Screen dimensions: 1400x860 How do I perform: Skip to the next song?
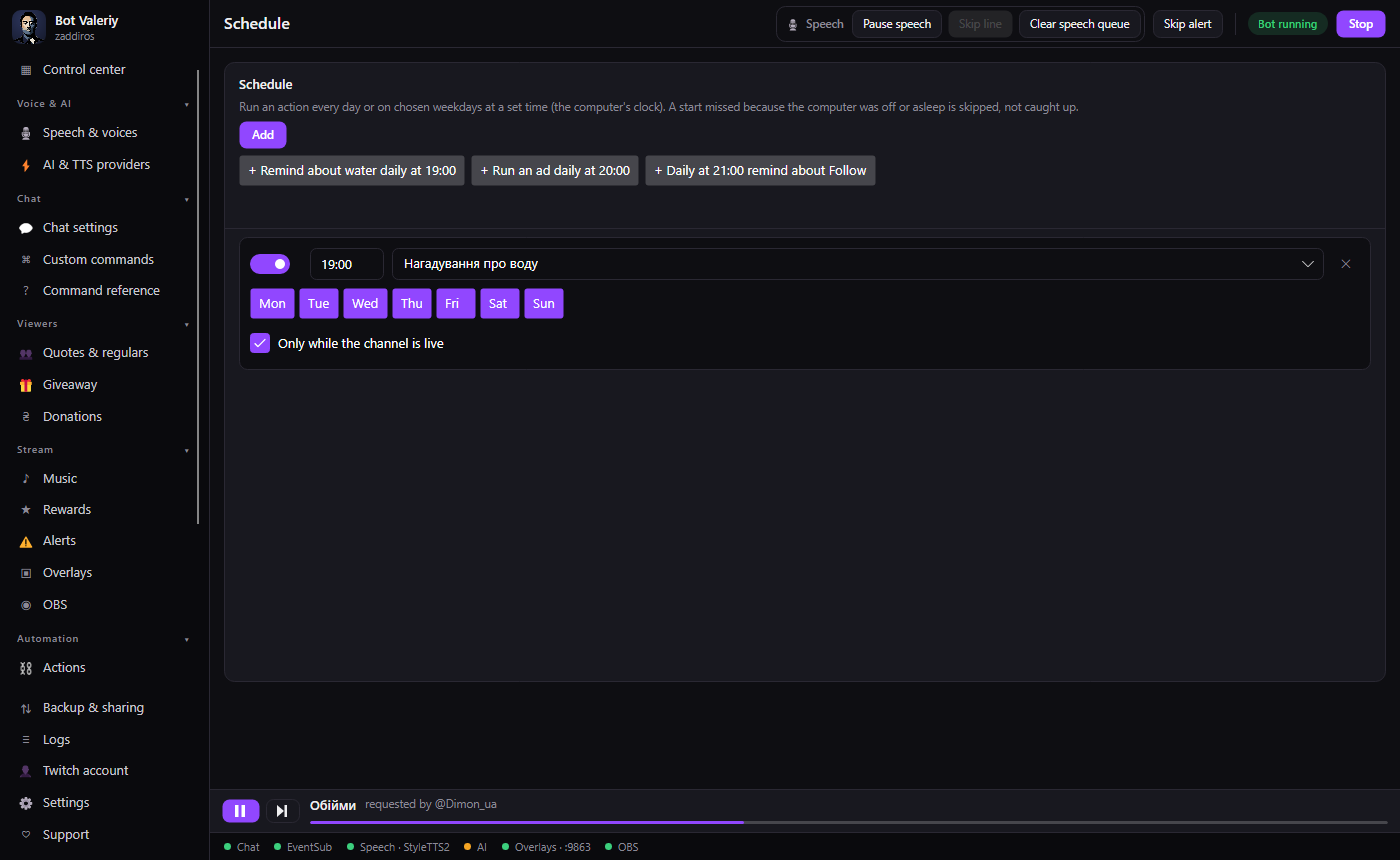click(282, 811)
